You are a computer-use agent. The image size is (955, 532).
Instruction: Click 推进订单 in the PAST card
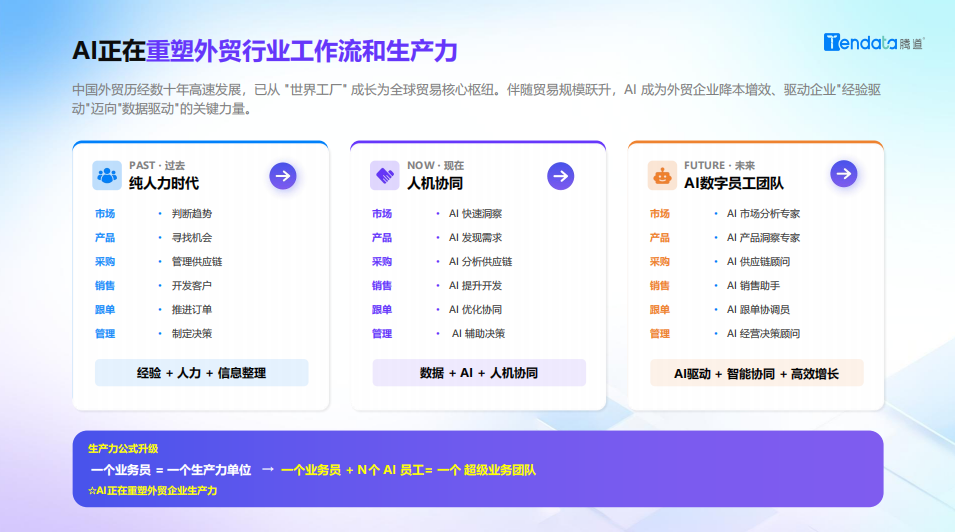[192, 310]
